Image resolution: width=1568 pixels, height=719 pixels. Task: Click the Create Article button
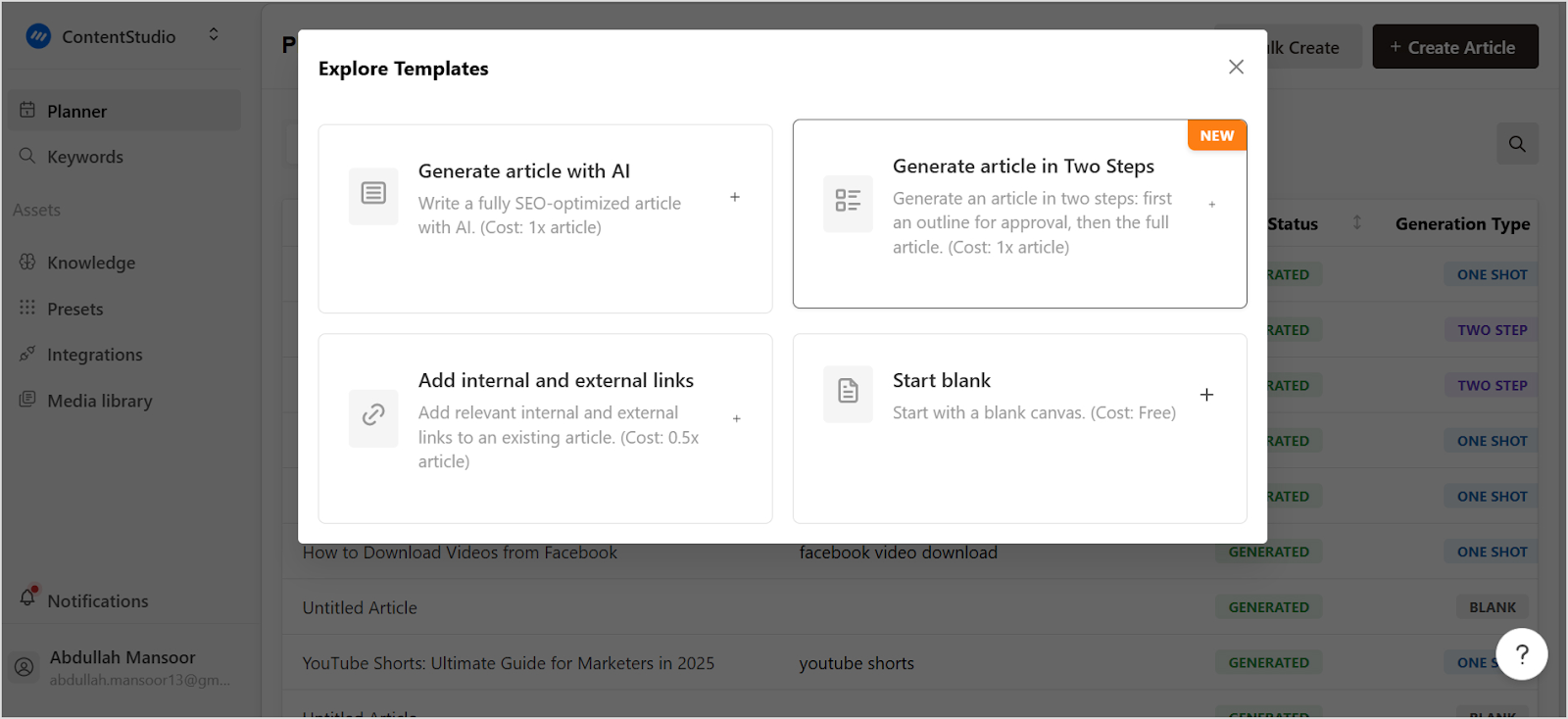tap(1455, 47)
